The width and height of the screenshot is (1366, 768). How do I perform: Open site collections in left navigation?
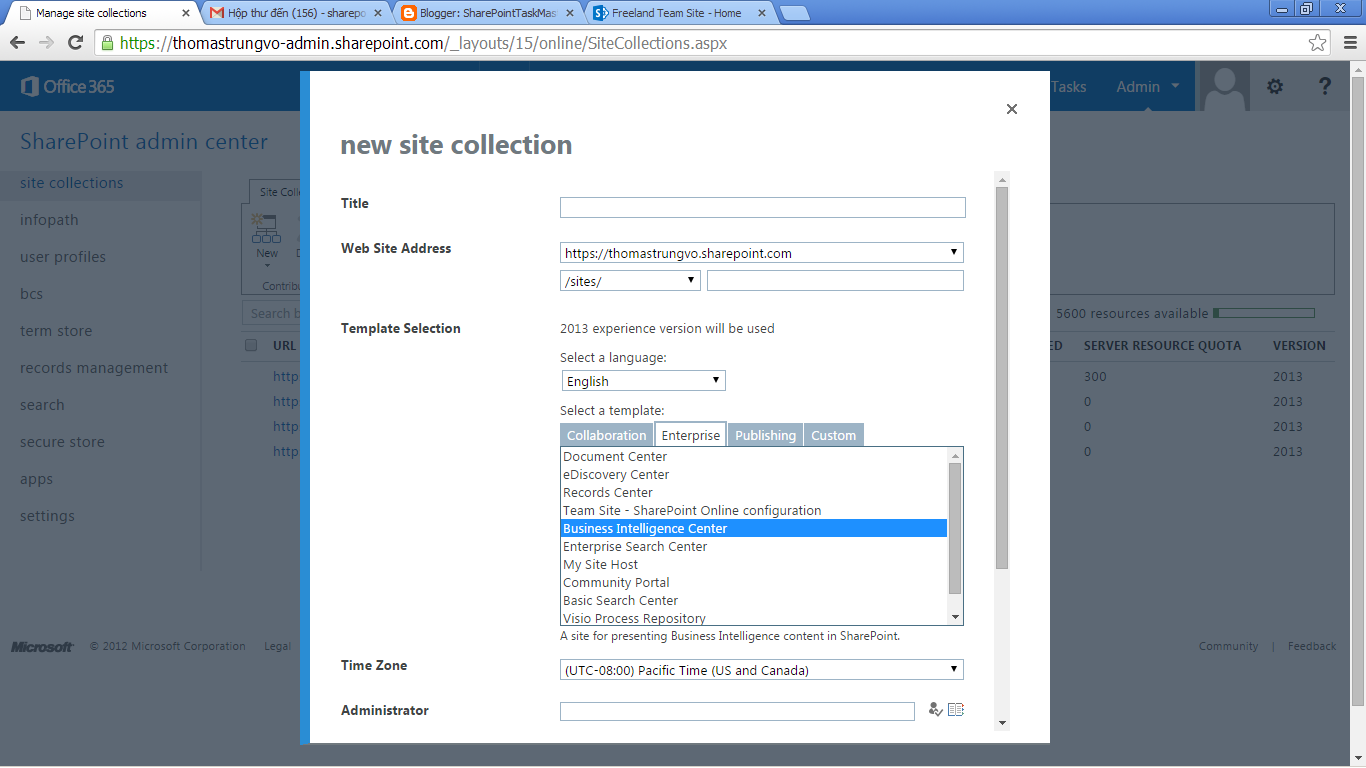tap(72, 183)
